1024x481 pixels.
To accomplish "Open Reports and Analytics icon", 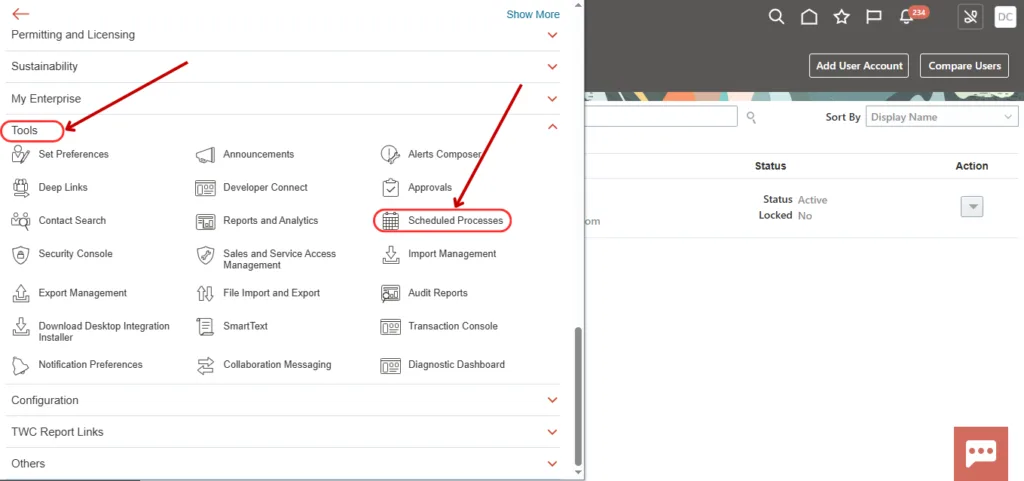I will coord(206,221).
